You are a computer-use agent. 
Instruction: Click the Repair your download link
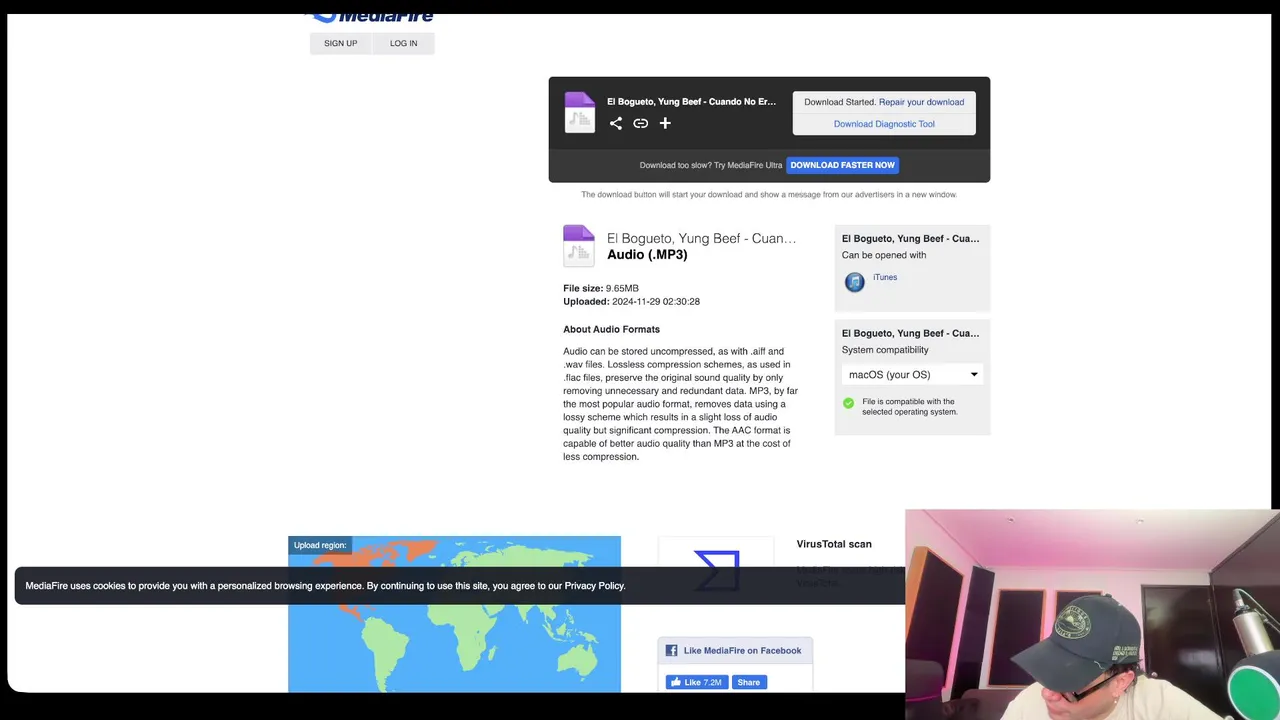click(921, 102)
